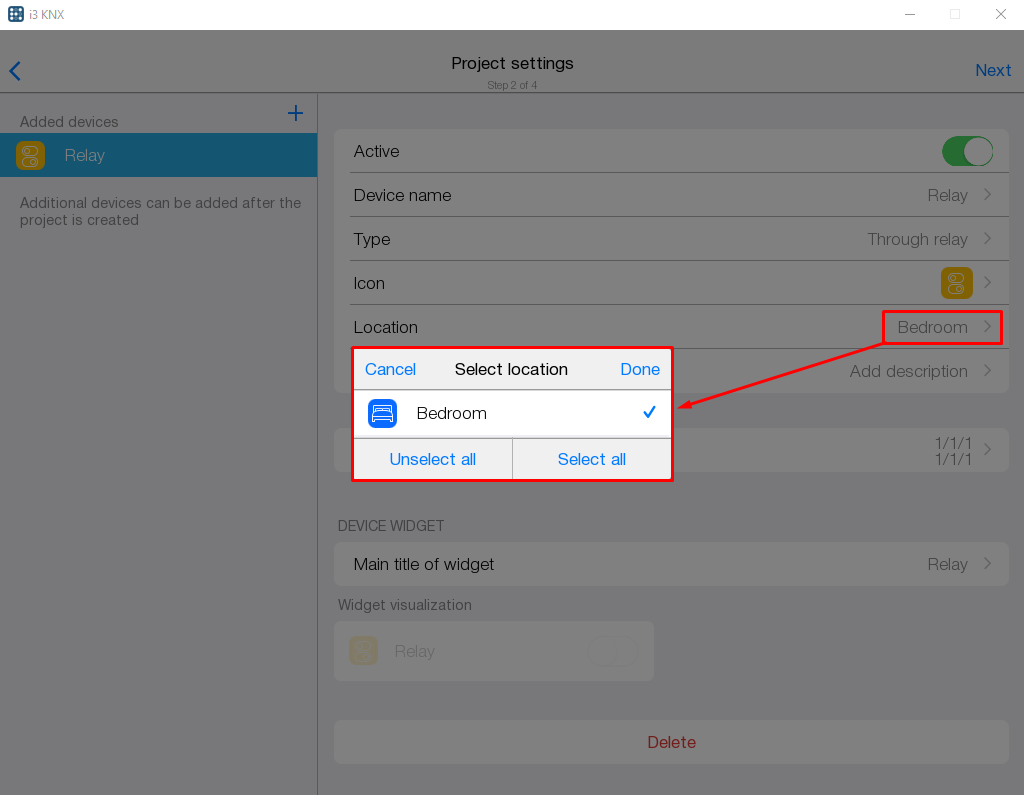Click the relay icon in widget preview
This screenshot has height=795, width=1024.
[363, 651]
